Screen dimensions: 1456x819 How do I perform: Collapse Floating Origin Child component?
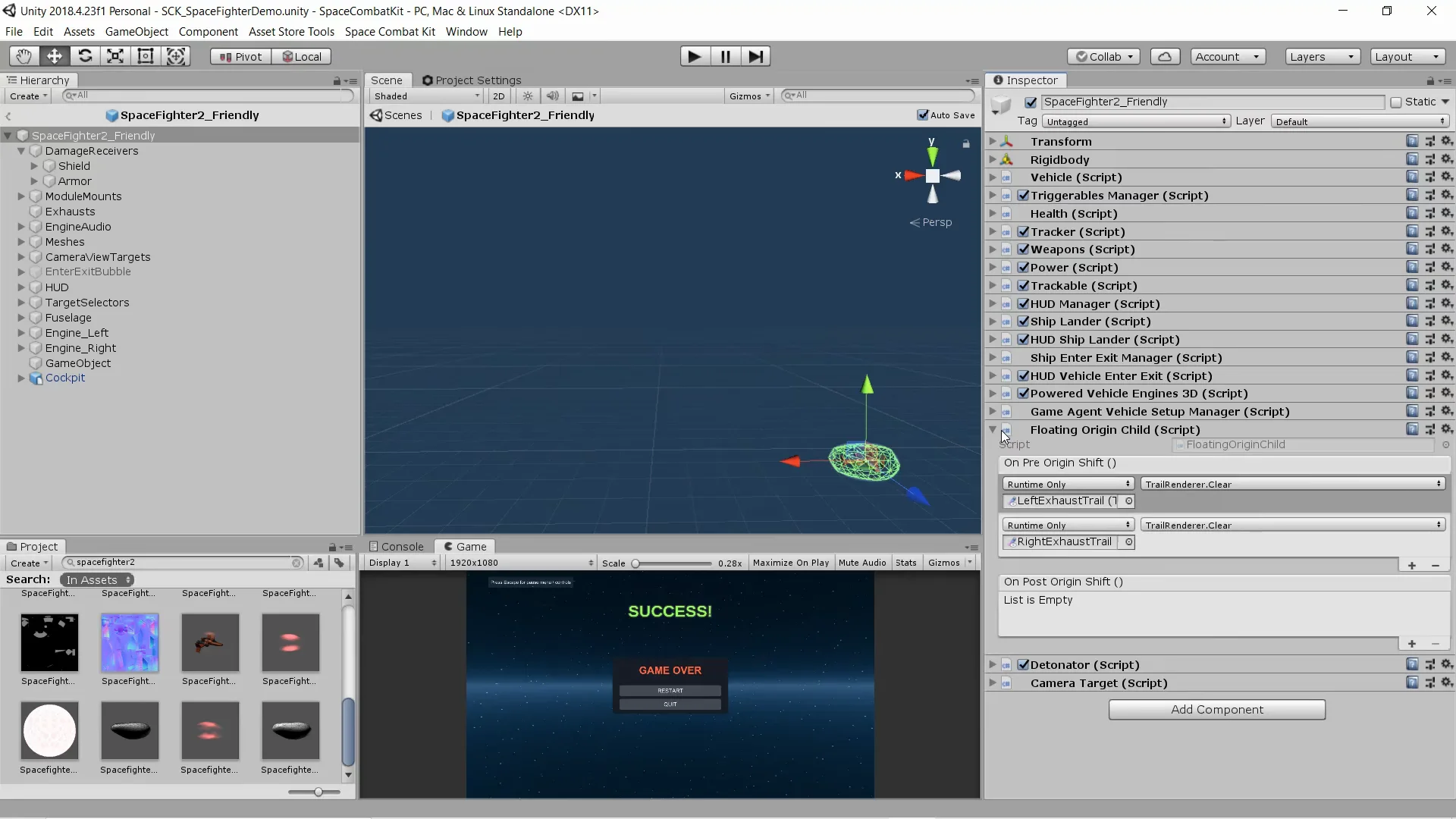[993, 430]
